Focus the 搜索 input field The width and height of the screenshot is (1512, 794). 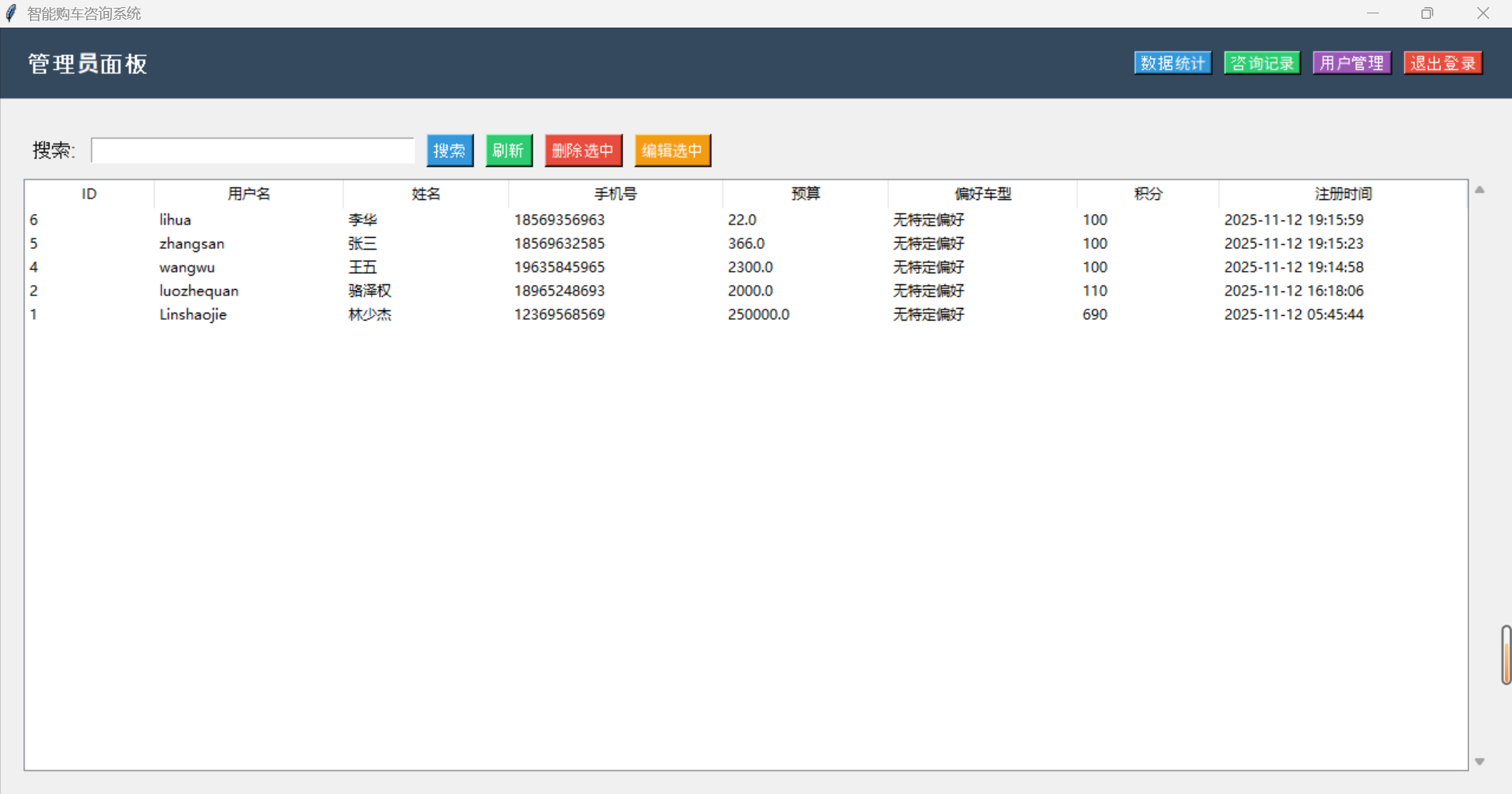coord(253,150)
